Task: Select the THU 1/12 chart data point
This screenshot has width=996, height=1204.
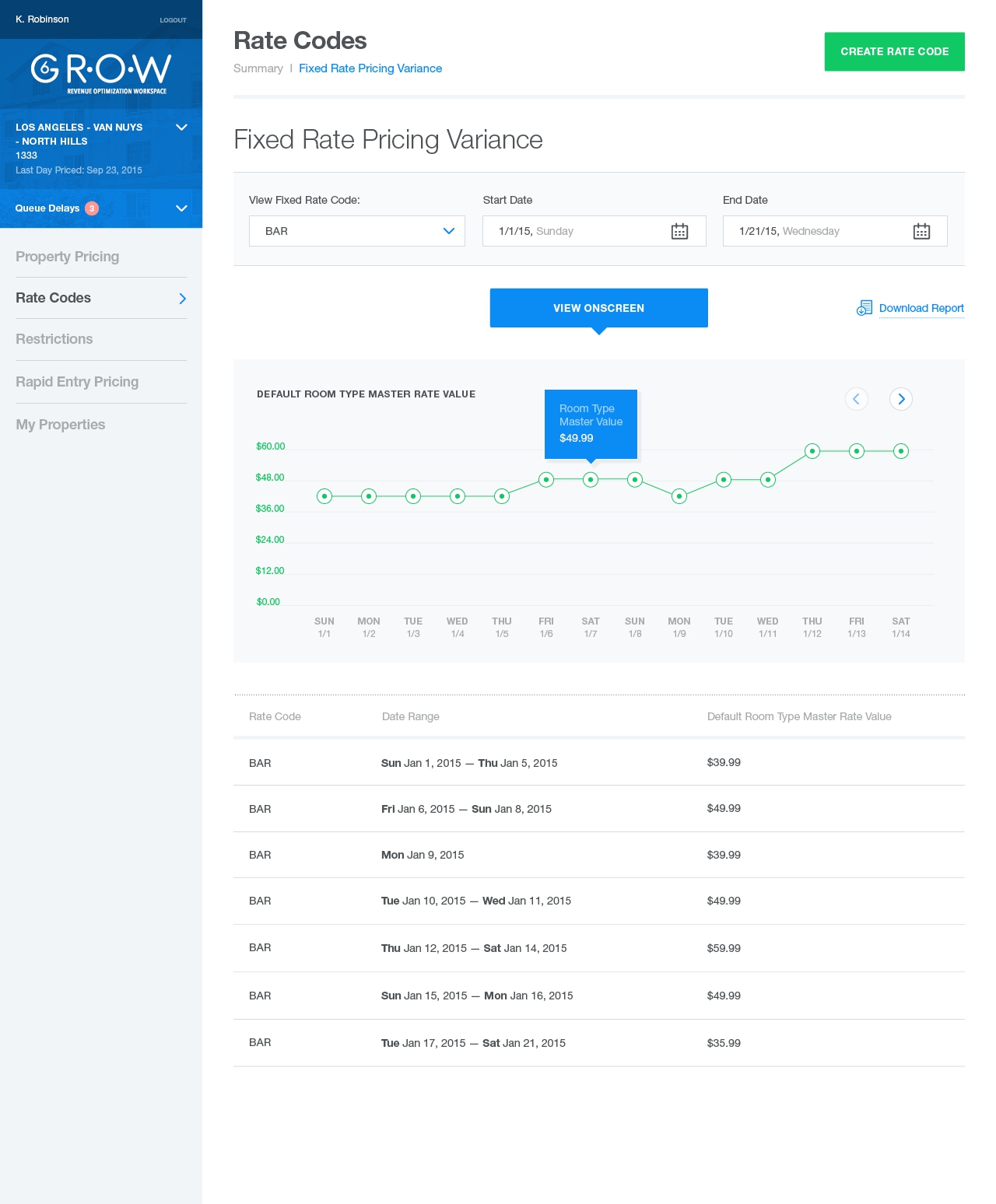Action: 812,451
